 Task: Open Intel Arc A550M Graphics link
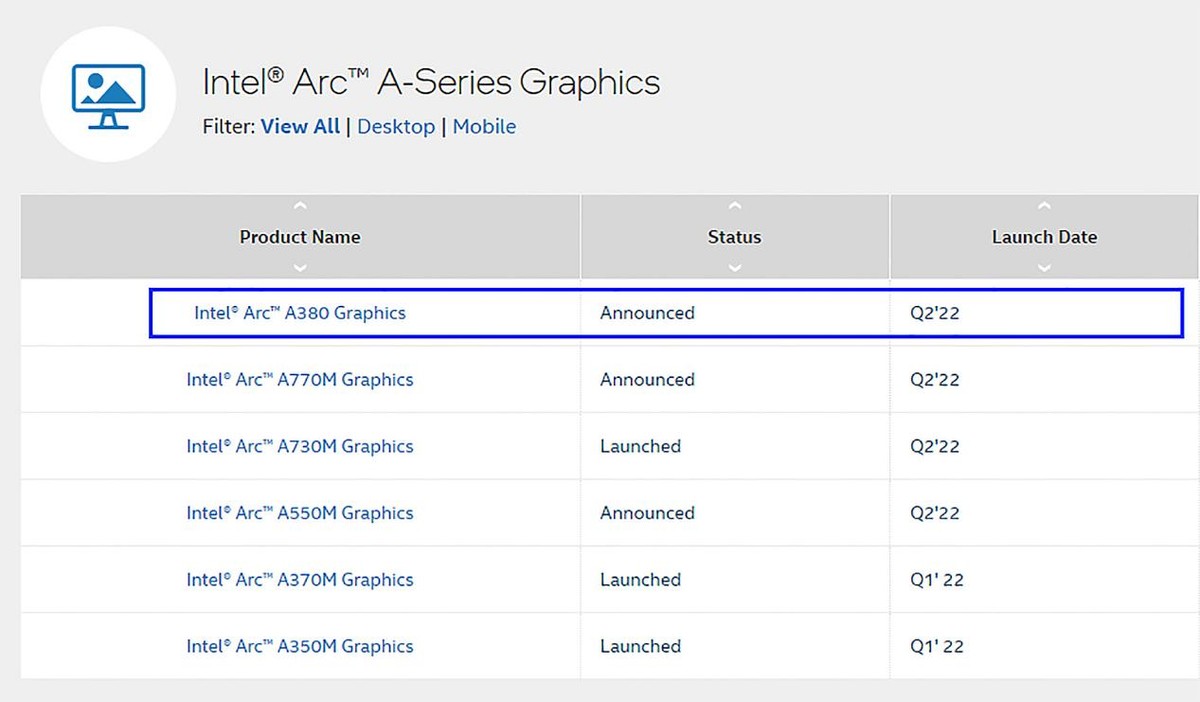pyautogui.click(x=300, y=513)
